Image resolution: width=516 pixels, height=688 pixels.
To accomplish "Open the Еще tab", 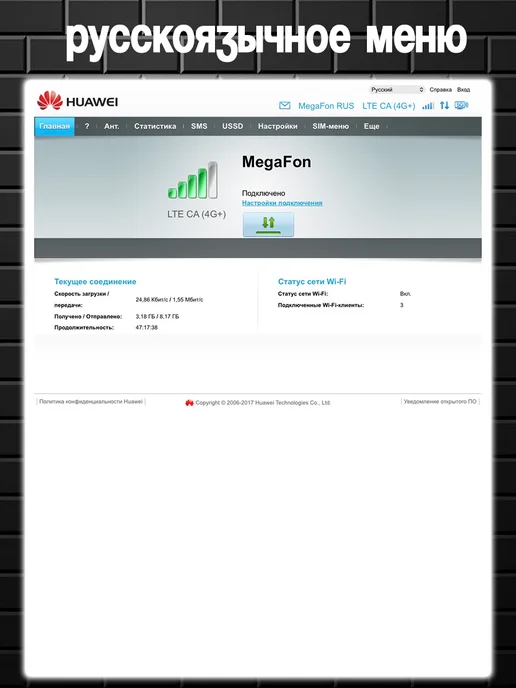I will pyautogui.click(x=371, y=126).
